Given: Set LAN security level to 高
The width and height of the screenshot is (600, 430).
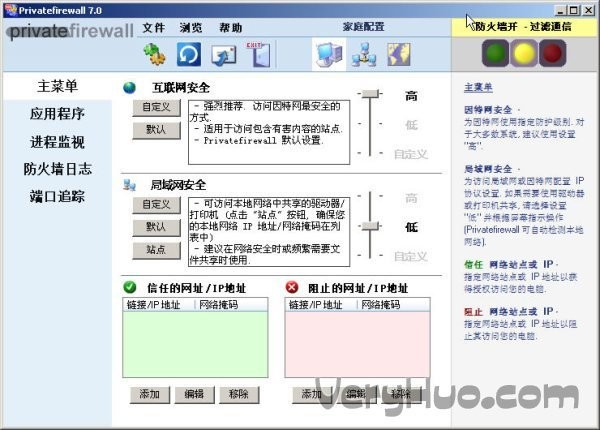Looking at the screenshot, I should tap(411, 198).
